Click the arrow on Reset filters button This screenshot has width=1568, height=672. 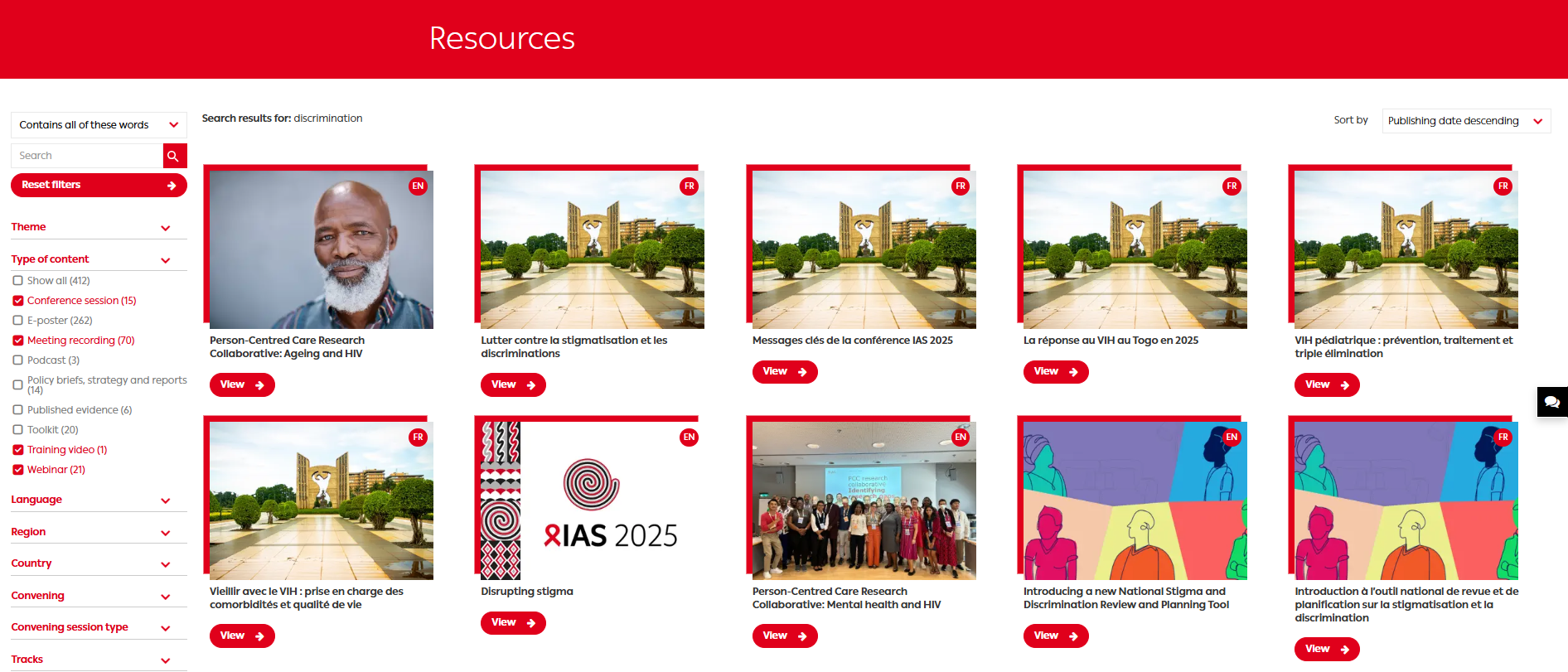click(x=172, y=186)
